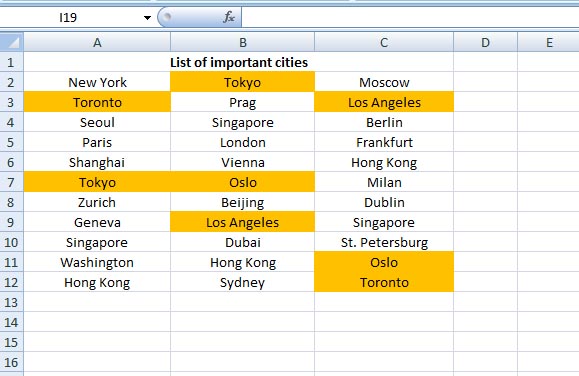This screenshot has width=579, height=376.
Task: Select row 1 header
Action: click(x=11, y=62)
